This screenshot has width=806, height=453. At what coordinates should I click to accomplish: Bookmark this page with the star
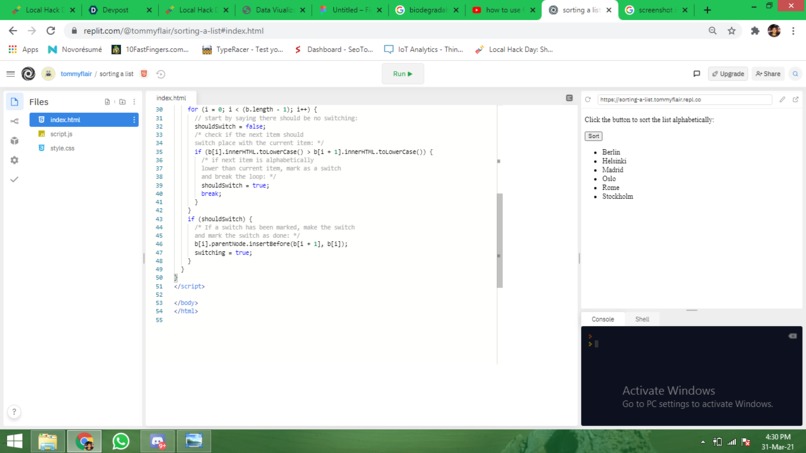[x=731, y=31]
